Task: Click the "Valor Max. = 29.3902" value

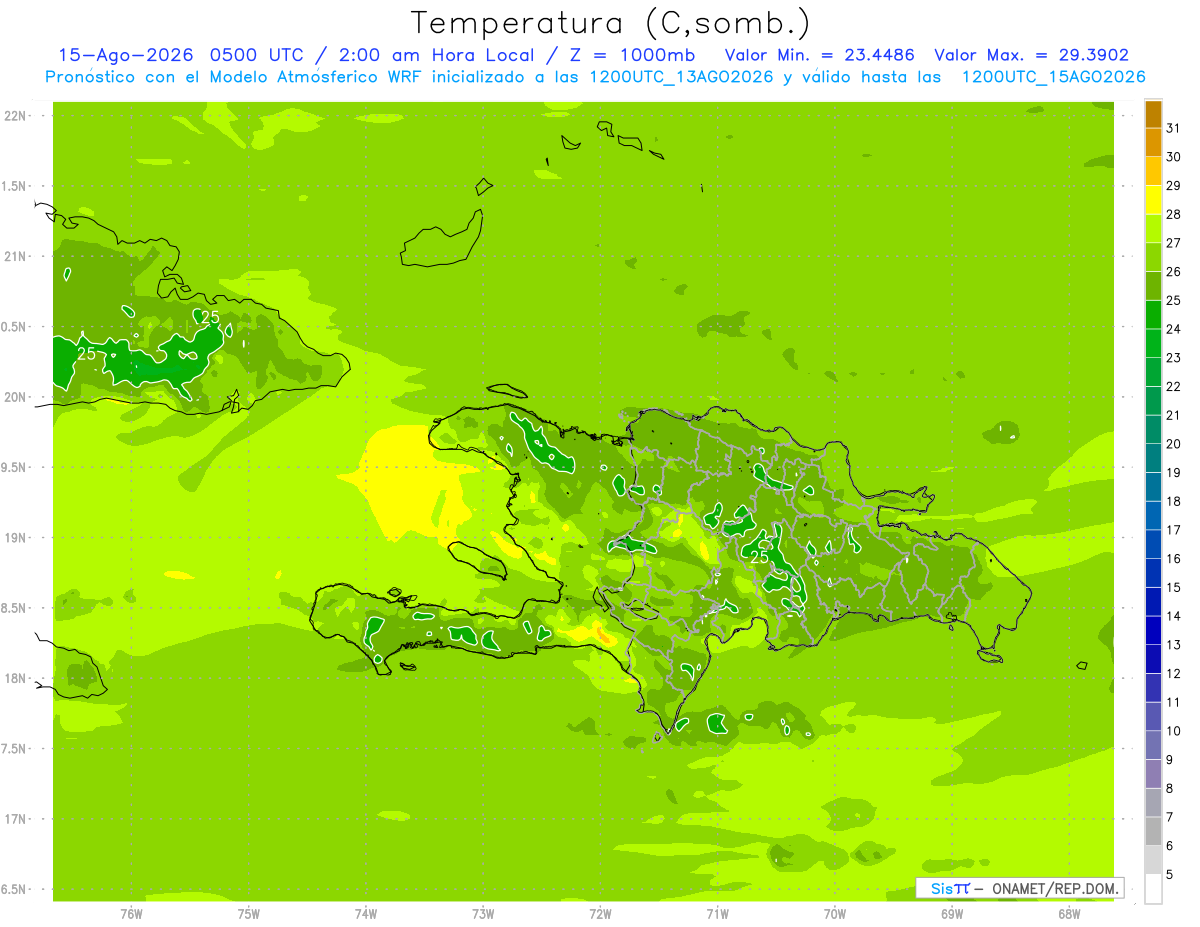Action: [1032, 55]
